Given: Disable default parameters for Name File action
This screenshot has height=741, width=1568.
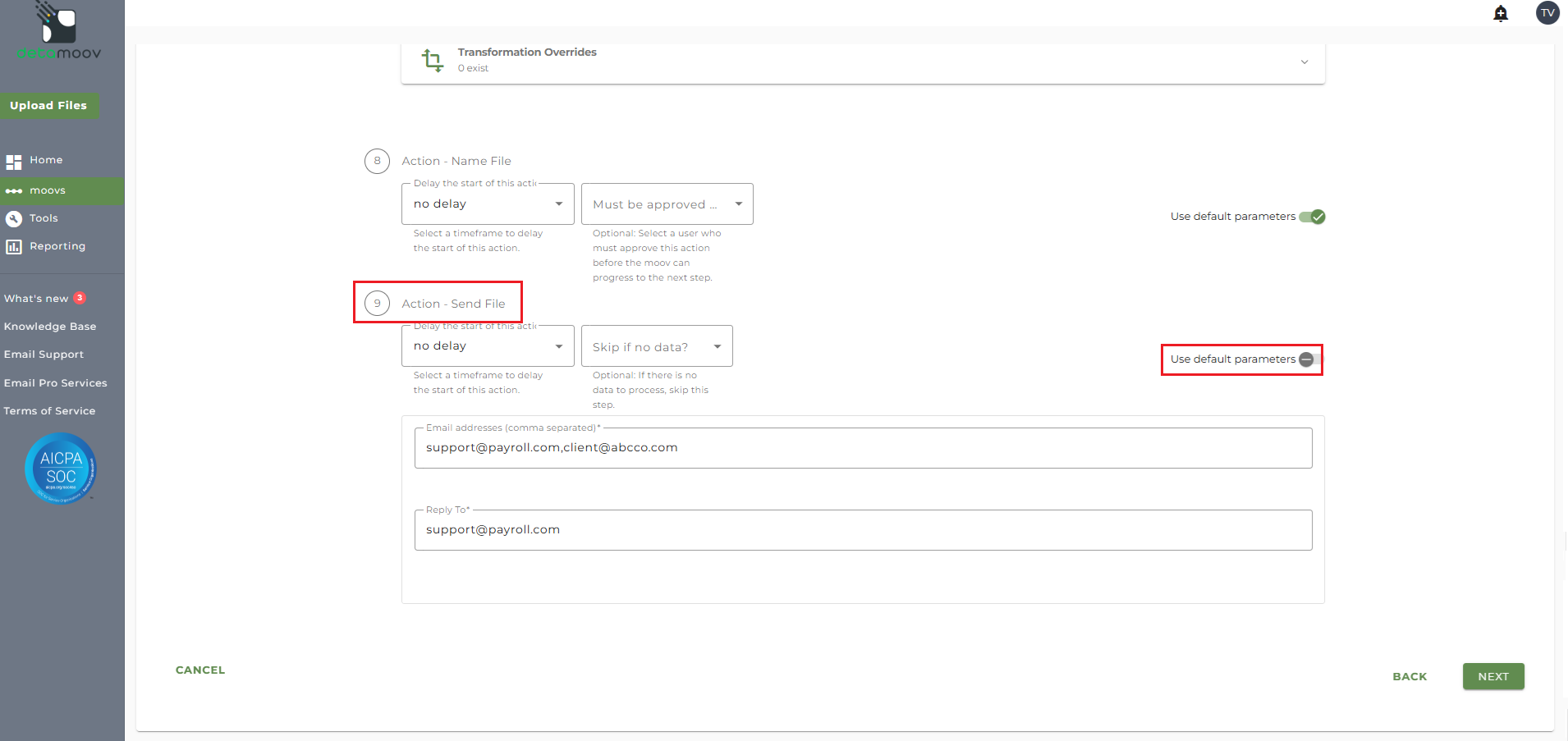Looking at the screenshot, I should tap(1312, 217).
